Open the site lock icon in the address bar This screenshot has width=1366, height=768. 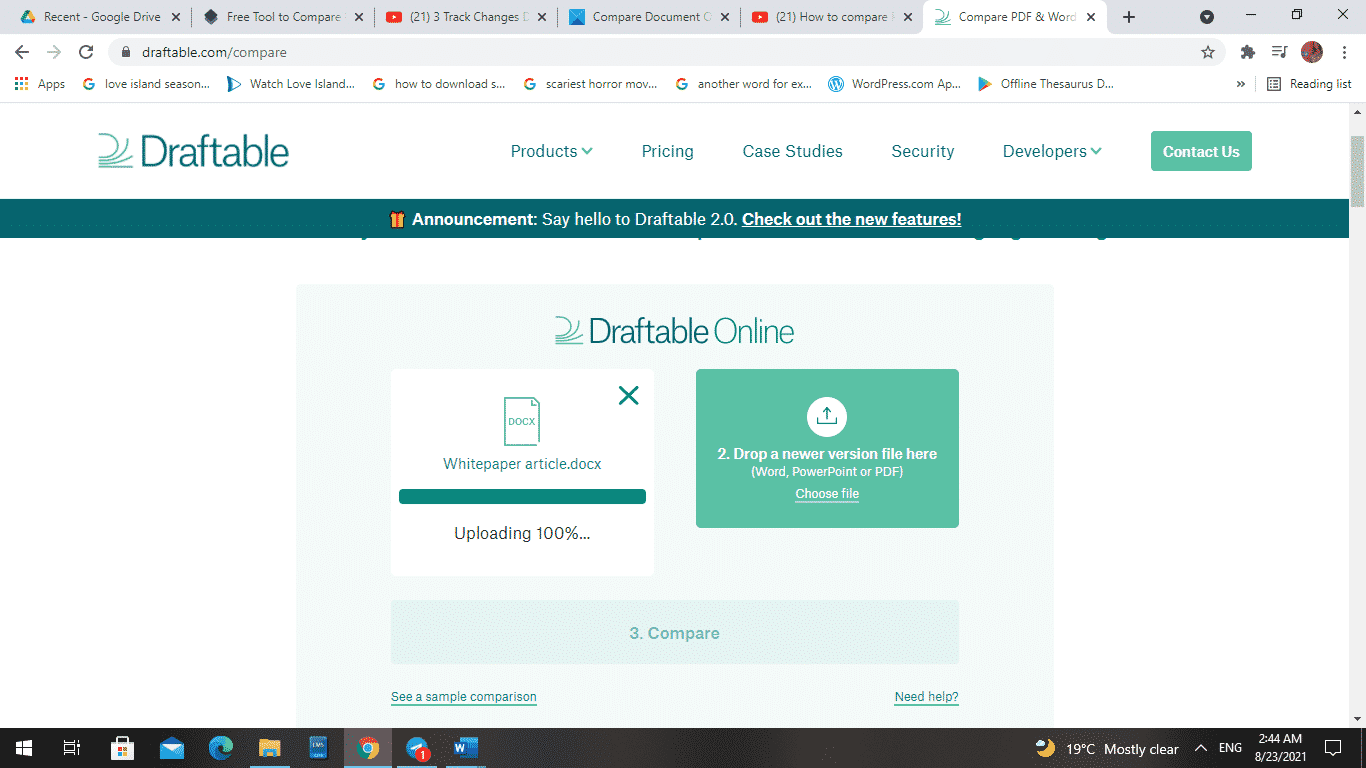point(127,52)
